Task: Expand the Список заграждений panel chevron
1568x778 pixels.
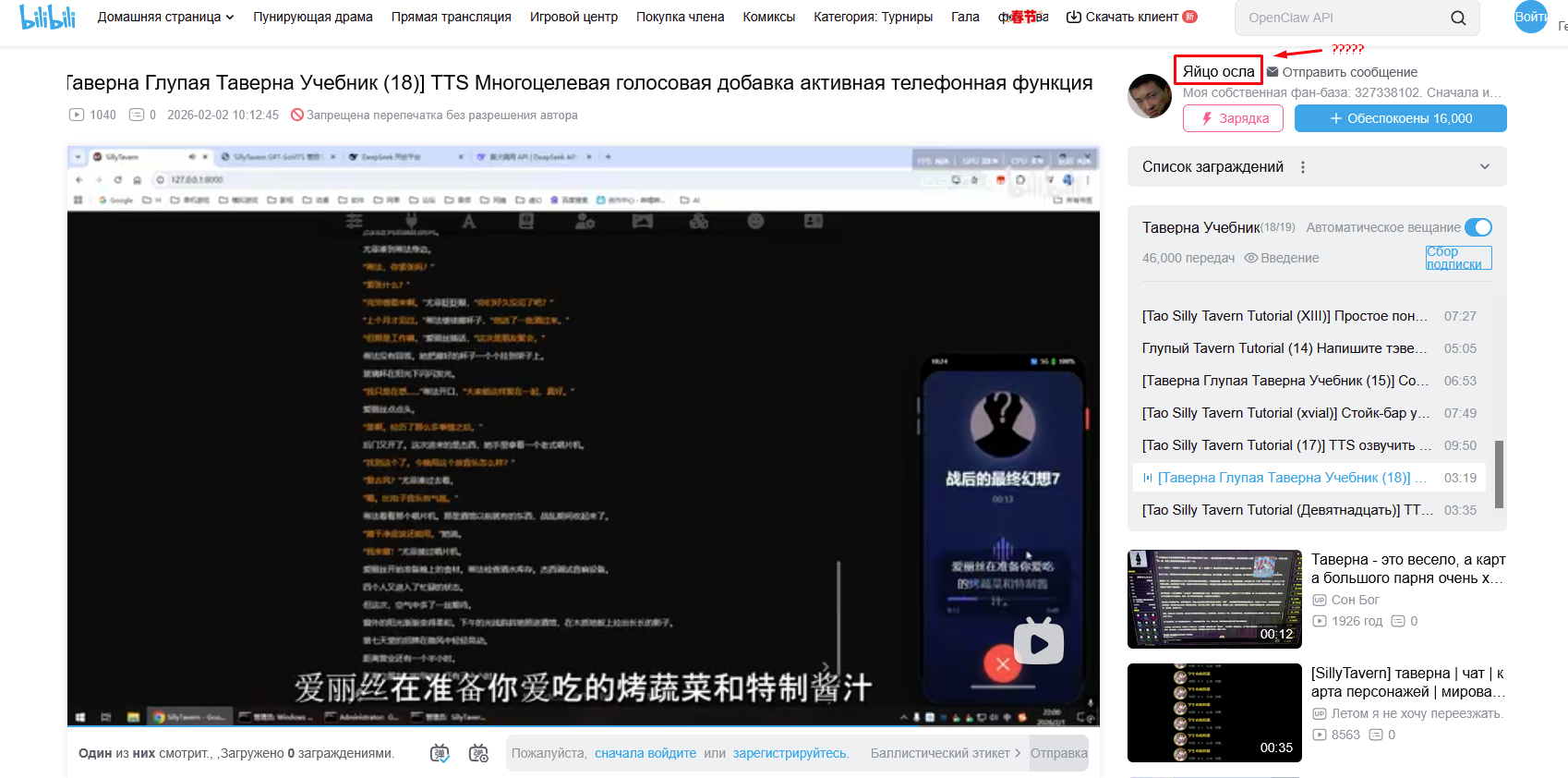Action: pos(1485,167)
